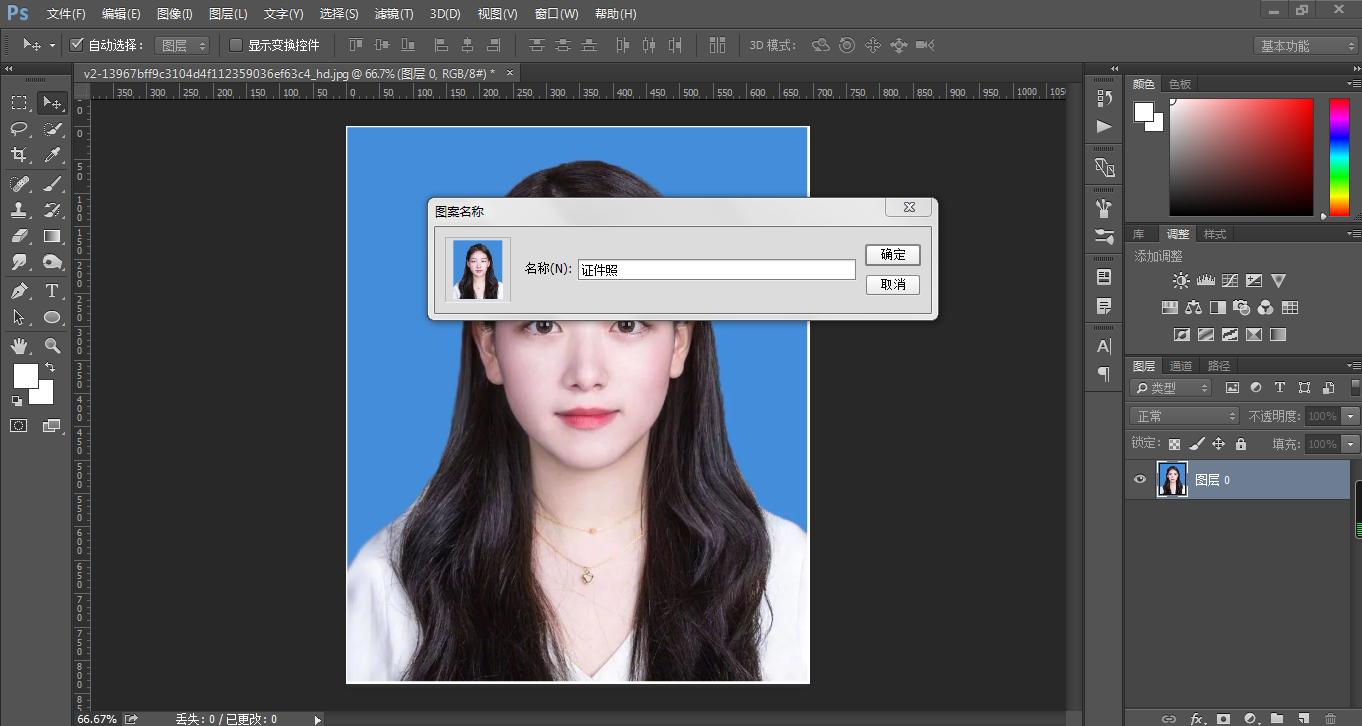The image size is (1362, 726).
Task: Select the Horizontal Type tool
Action: pyautogui.click(x=52, y=291)
